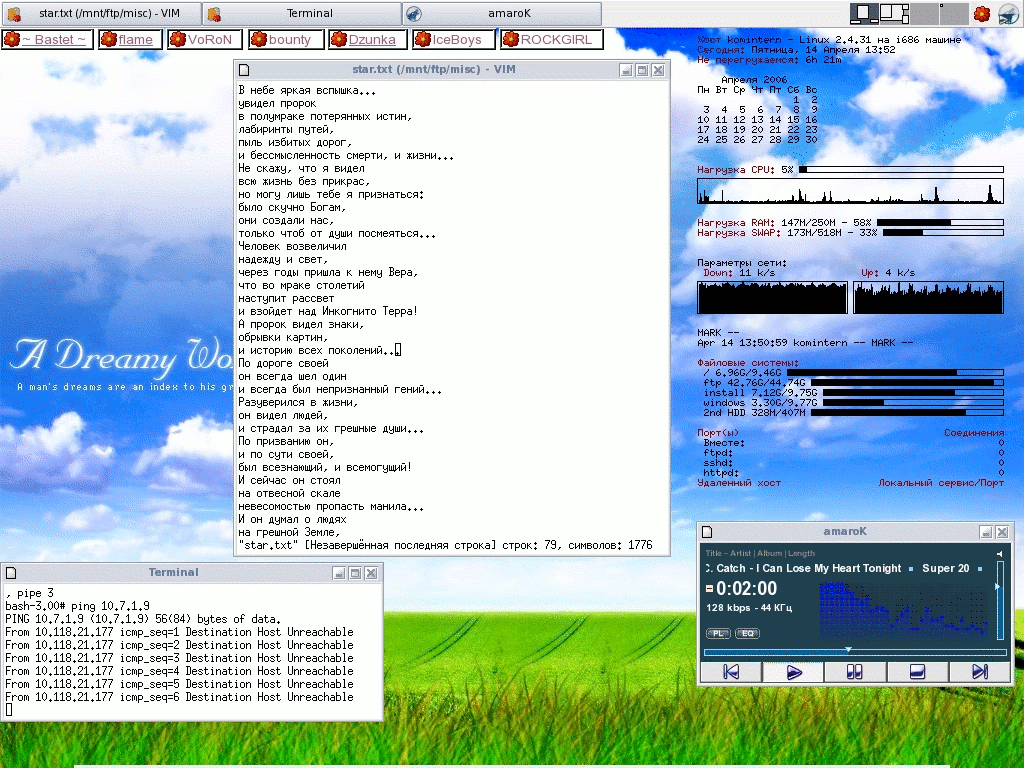Switch to Terminal taskbar entry
This screenshot has height=768, width=1024.
pyautogui.click(x=302, y=13)
